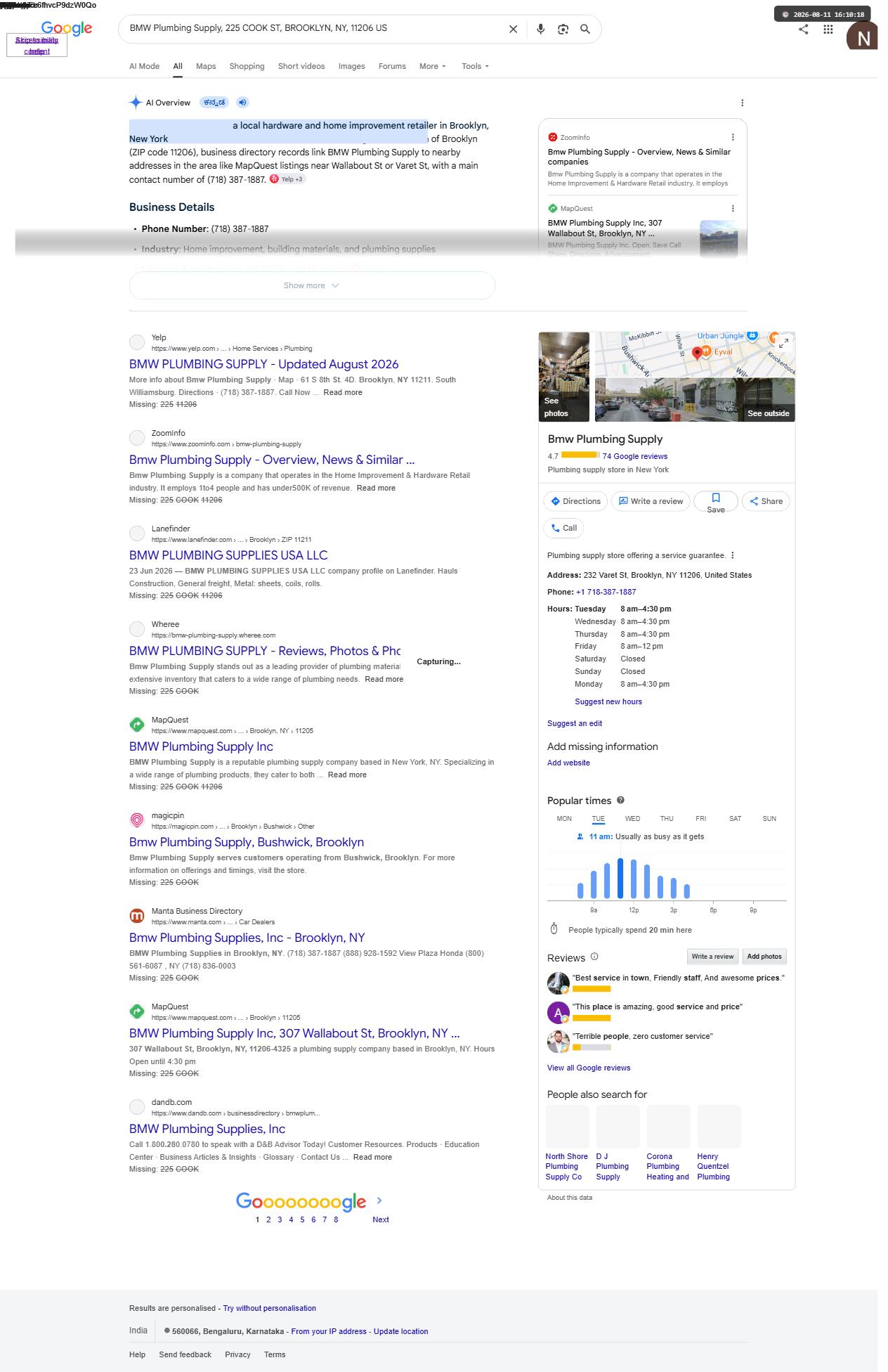This screenshot has height=1372, width=888.
Task: Click the Google logo
Action: [67, 28]
